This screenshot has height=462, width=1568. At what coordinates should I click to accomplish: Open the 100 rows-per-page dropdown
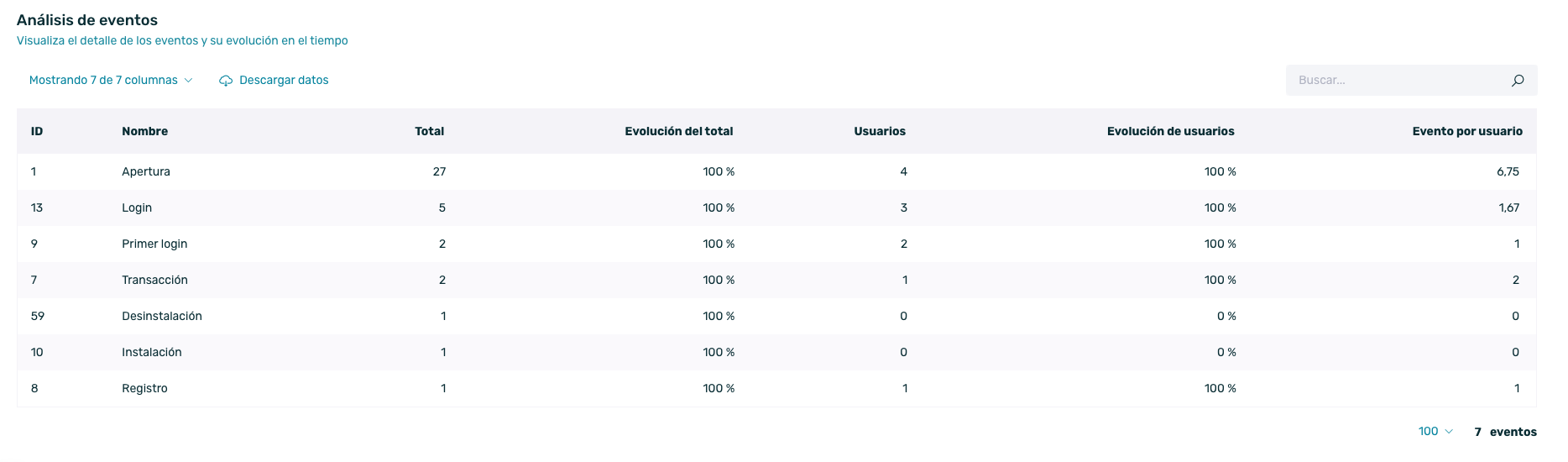coord(1435,432)
